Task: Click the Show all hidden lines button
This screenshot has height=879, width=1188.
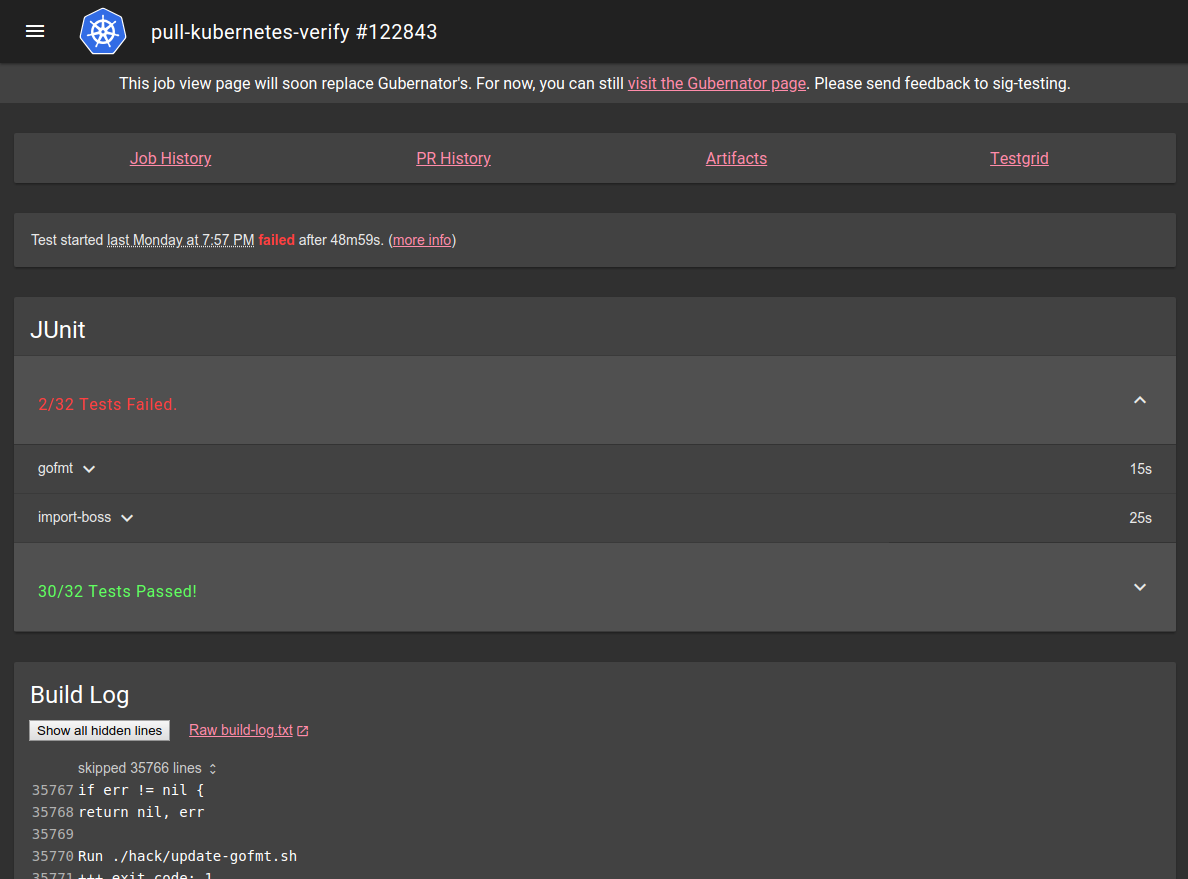Action: click(99, 731)
